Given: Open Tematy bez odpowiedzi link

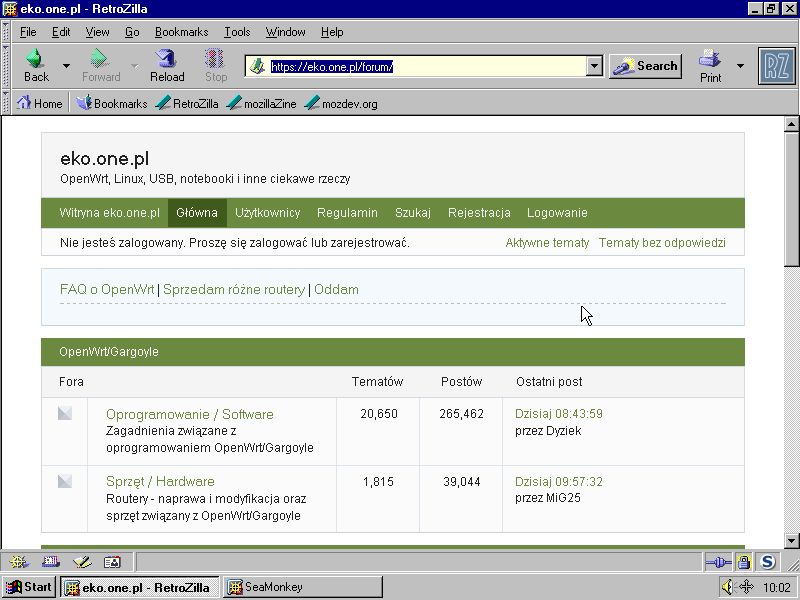Looking at the screenshot, I should coord(662,243).
